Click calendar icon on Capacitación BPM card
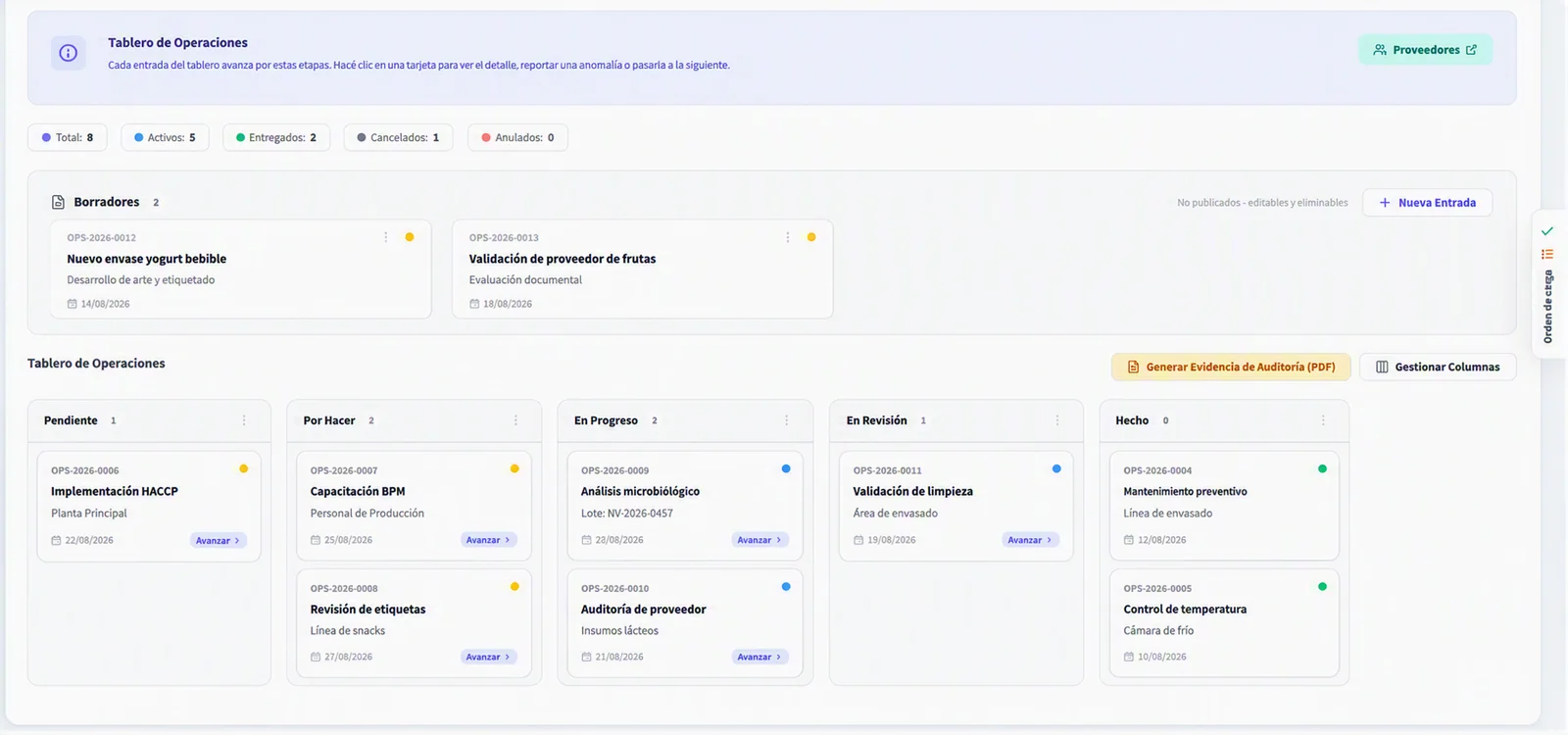 (x=316, y=540)
